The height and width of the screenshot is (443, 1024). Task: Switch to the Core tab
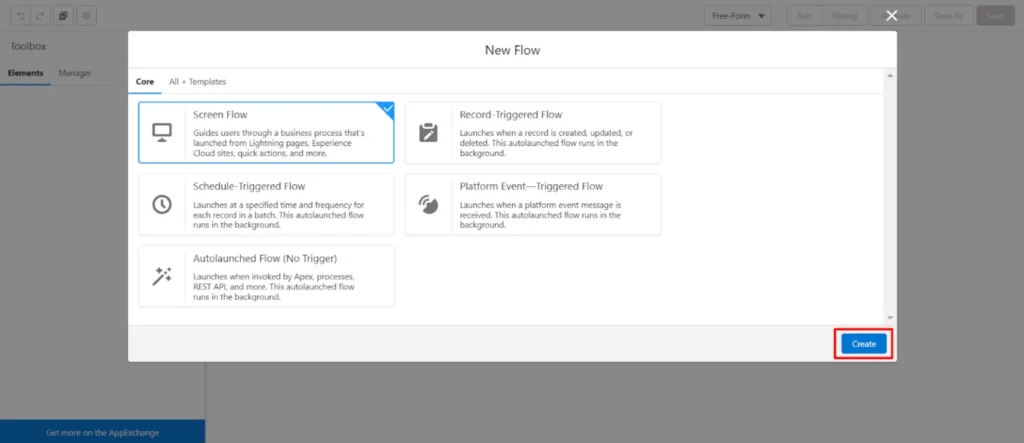click(145, 82)
